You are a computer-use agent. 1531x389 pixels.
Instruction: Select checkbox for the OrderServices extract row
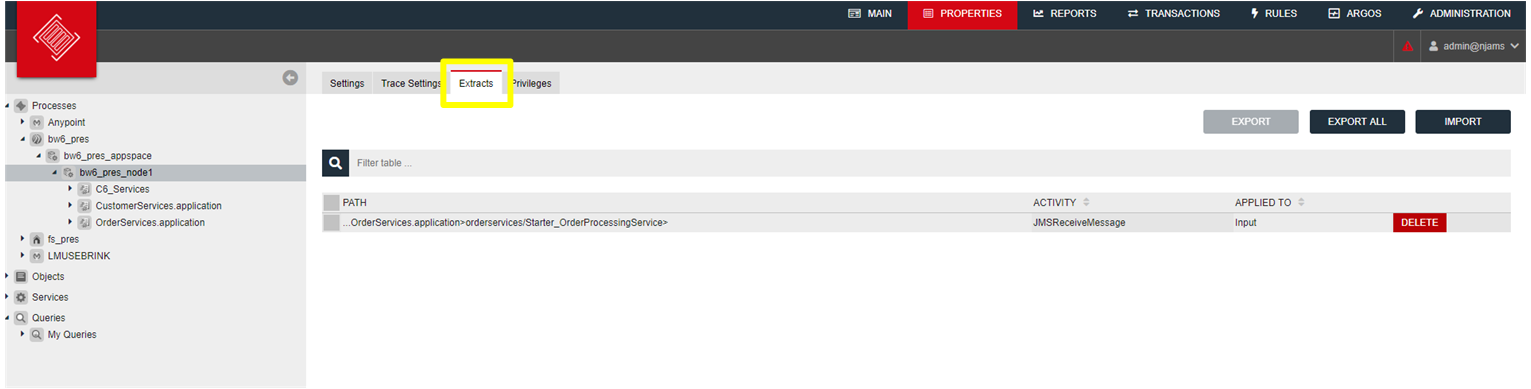(331, 223)
